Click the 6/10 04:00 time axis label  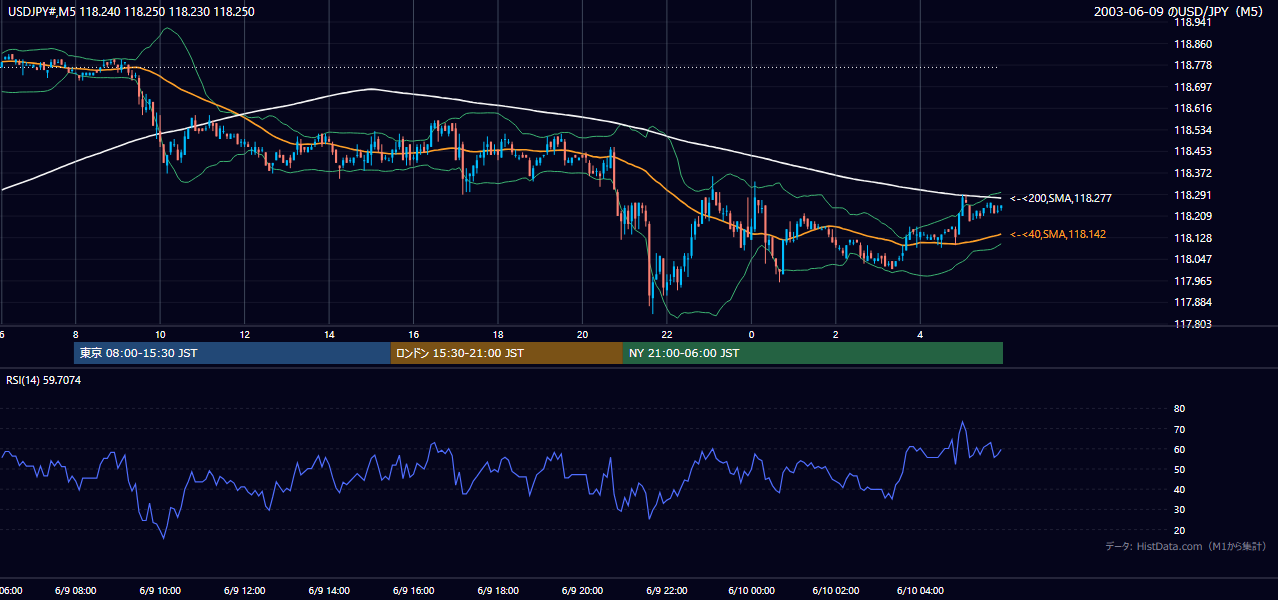click(919, 591)
